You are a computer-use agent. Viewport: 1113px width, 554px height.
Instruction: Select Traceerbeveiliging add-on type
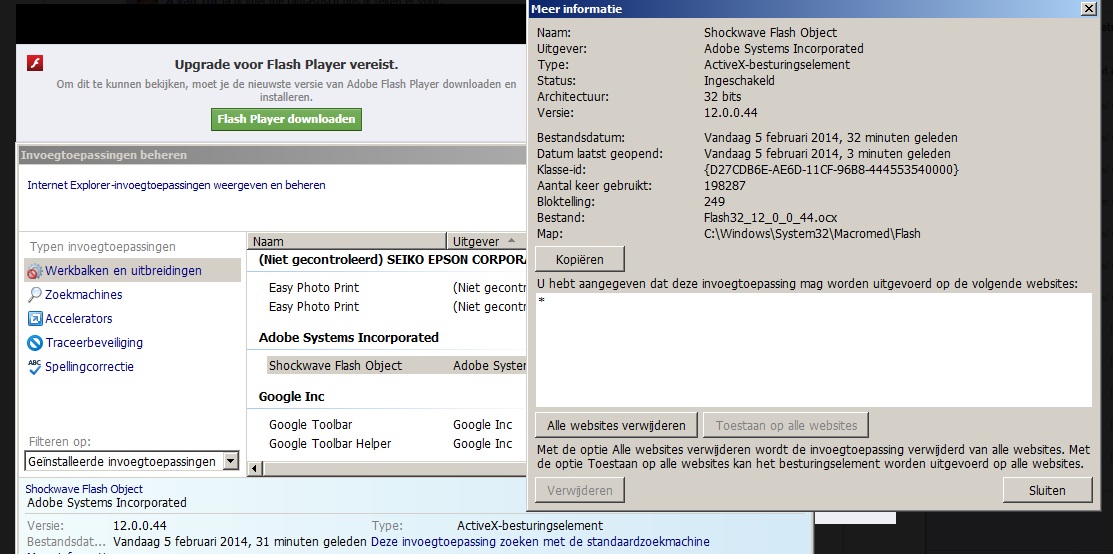94,343
